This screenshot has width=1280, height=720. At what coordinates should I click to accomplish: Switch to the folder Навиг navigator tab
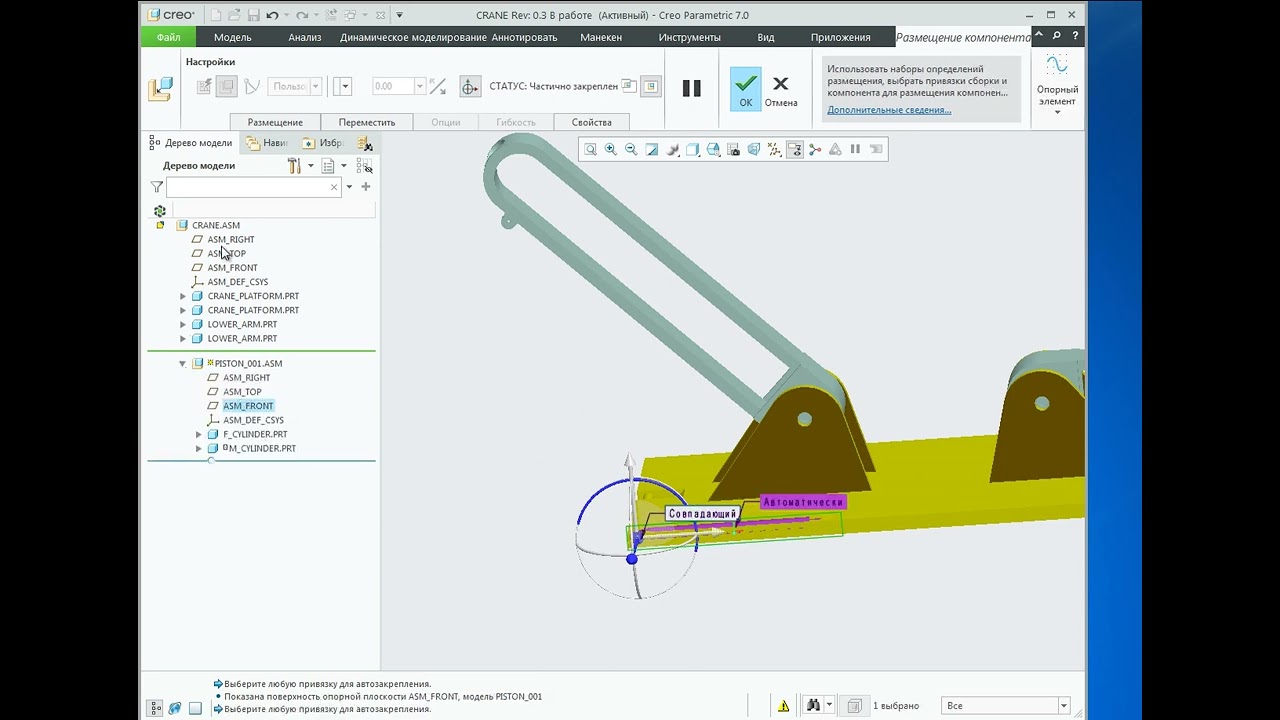tap(267, 143)
